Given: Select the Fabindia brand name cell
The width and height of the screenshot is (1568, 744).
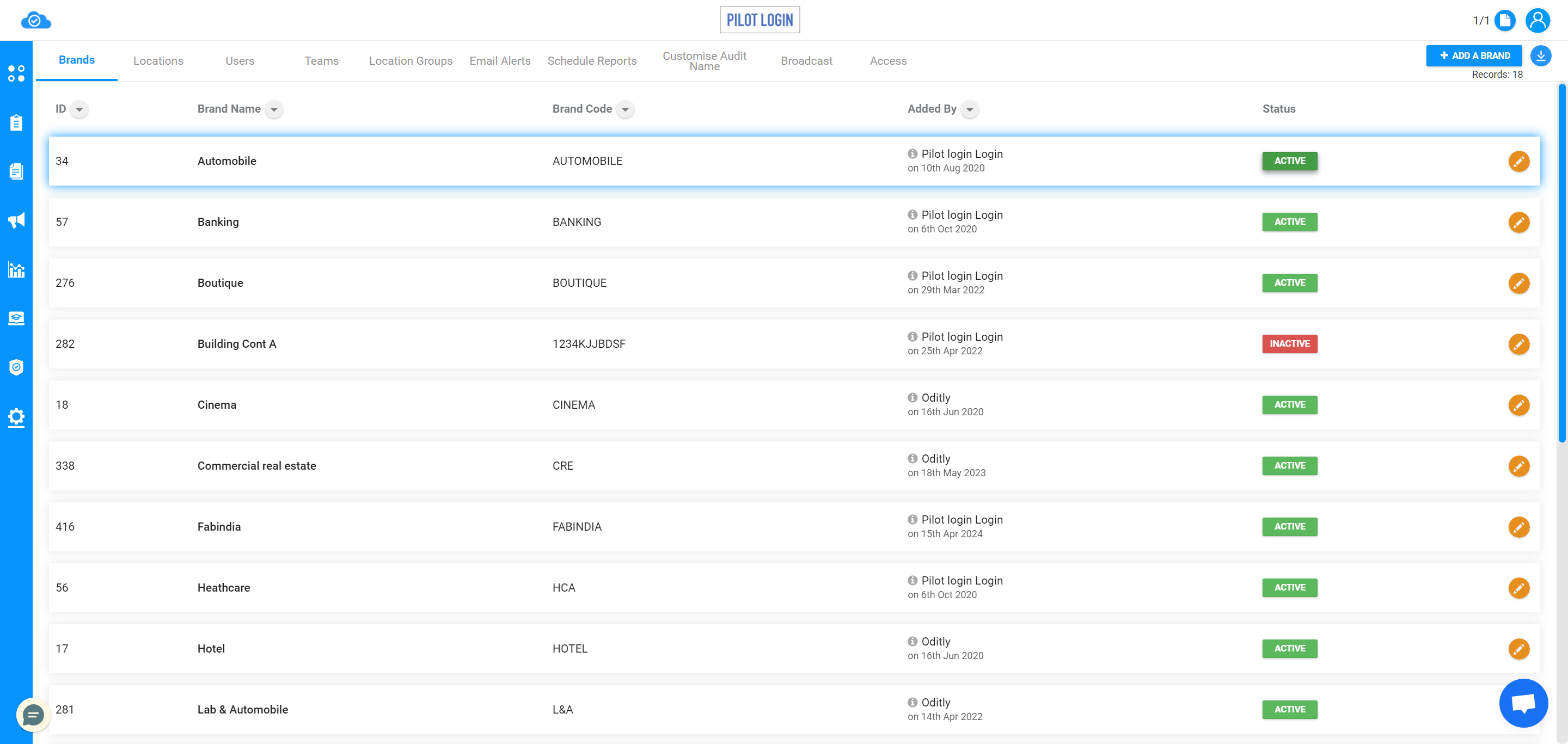Looking at the screenshot, I should pos(218,527).
